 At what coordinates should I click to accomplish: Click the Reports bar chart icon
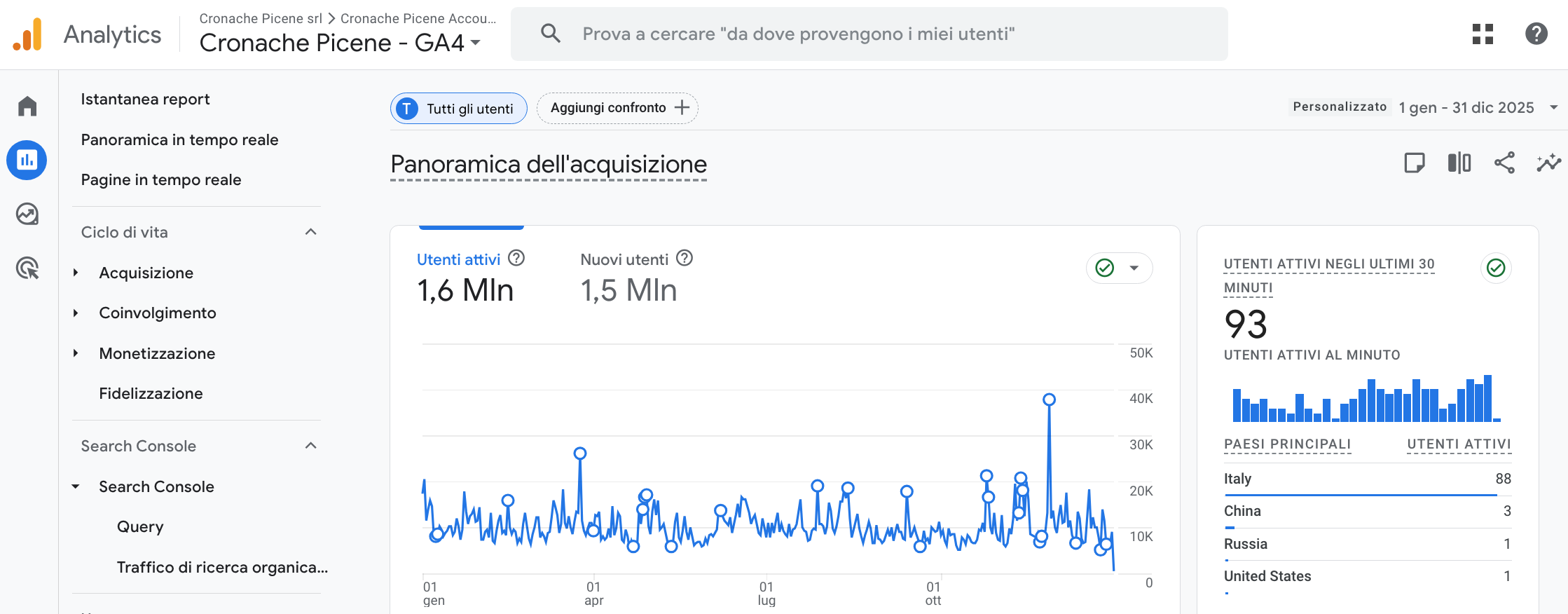pyautogui.click(x=27, y=160)
